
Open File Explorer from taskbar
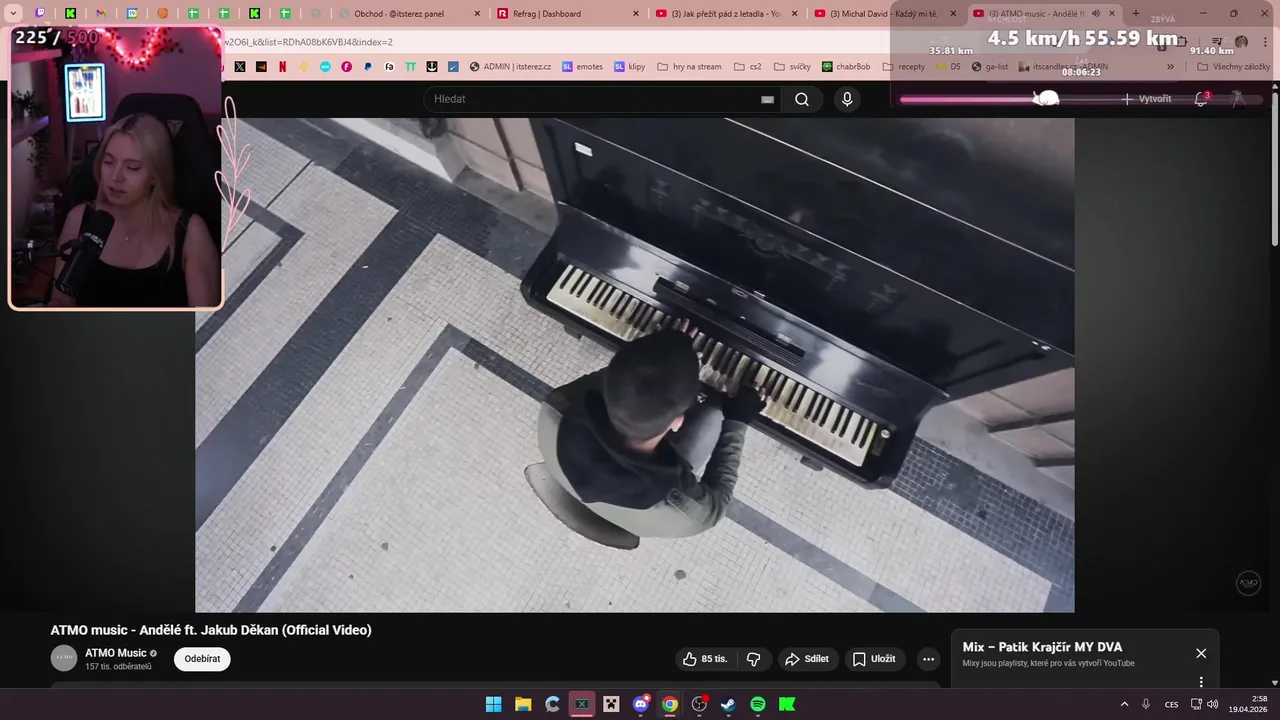tap(523, 704)
